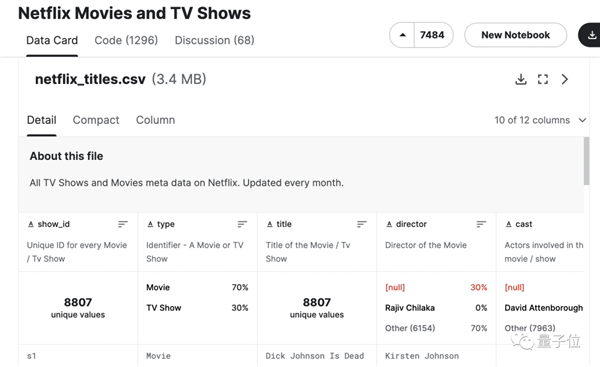
Task: Open the Discussion (68) tab
Action: pos(215,40)
